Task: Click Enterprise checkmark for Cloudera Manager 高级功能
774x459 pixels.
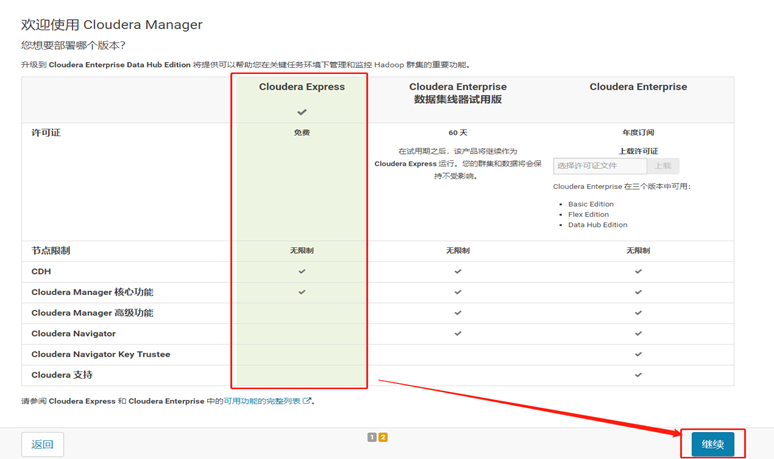Action: coord(638,313)
